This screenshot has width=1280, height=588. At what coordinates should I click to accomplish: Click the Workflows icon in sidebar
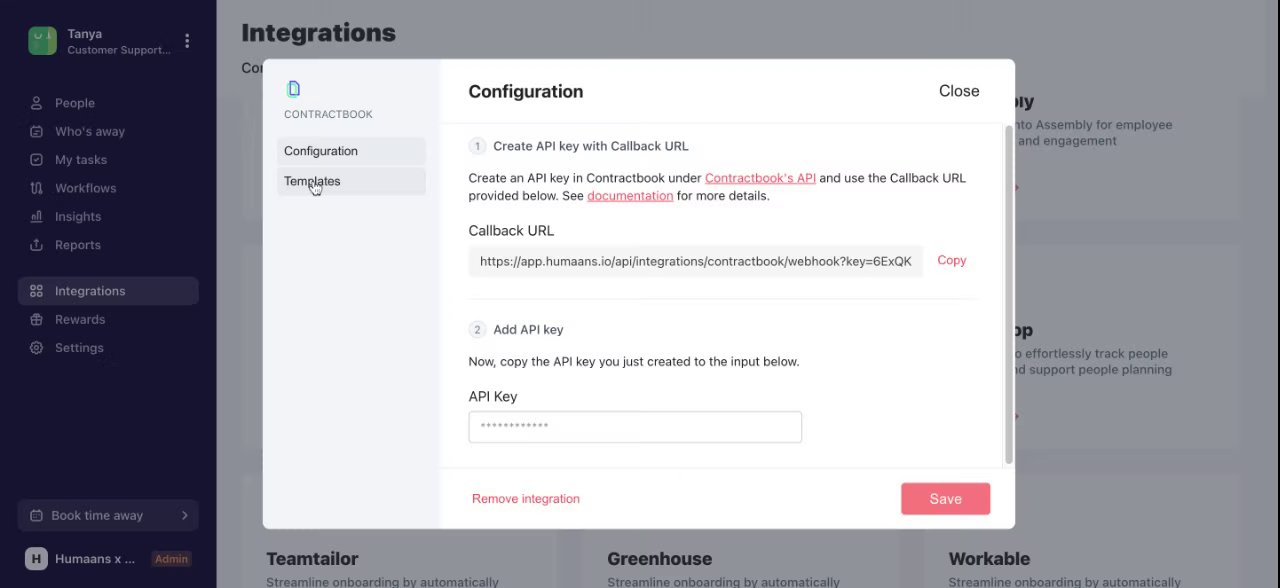[37, 188]
